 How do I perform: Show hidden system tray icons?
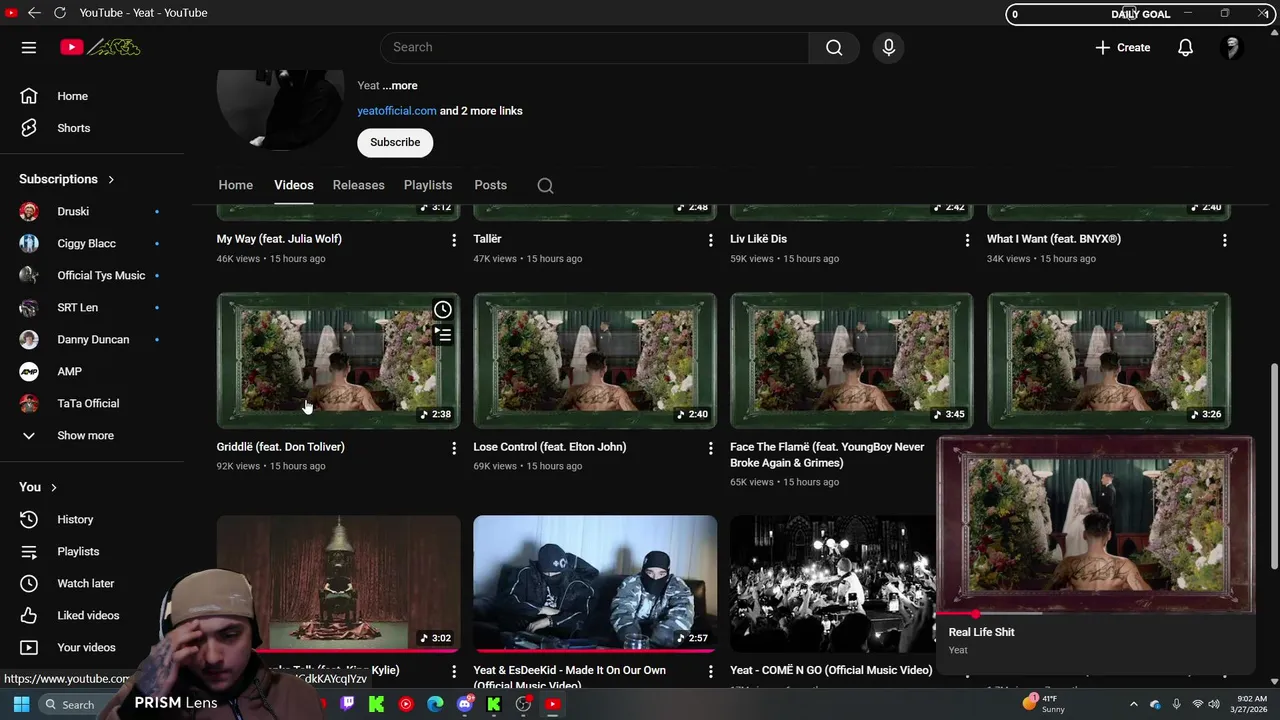pos(1133,704)
